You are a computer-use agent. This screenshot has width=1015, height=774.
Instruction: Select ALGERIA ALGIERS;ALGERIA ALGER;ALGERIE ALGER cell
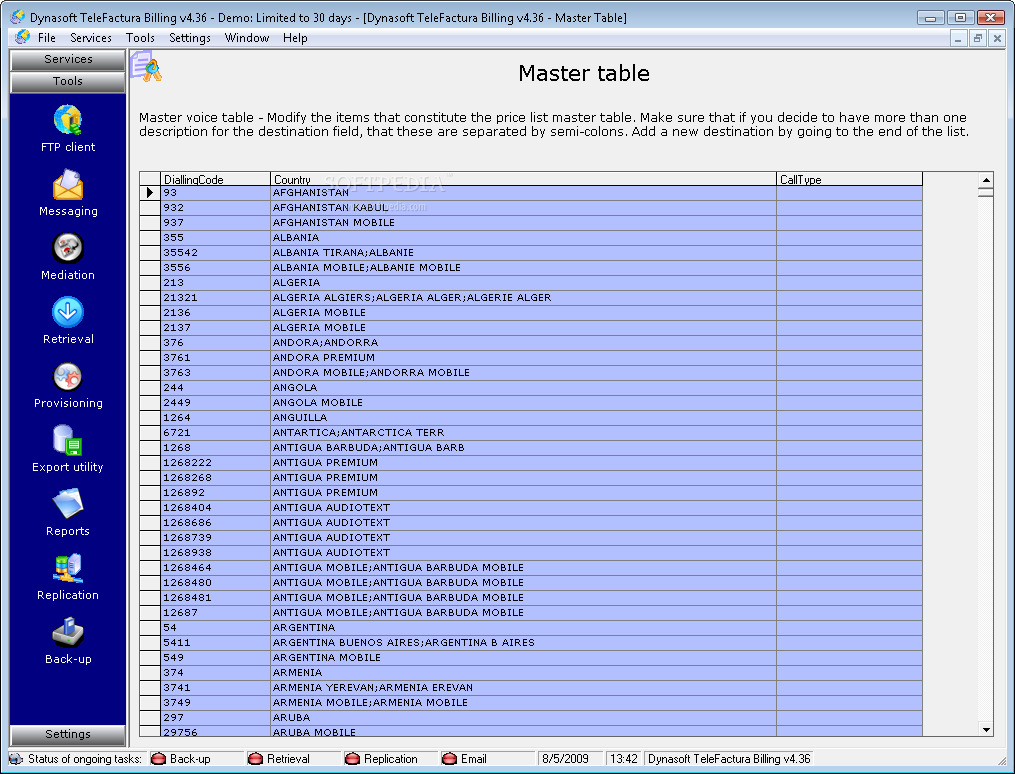(x=523, y=298)
